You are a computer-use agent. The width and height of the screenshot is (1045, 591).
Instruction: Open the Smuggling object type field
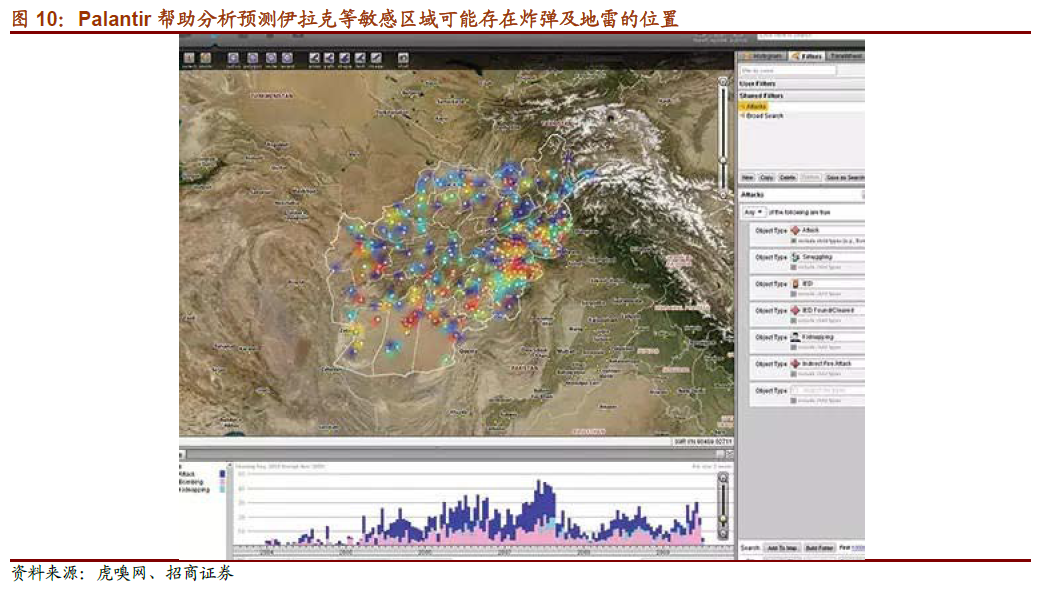pyautogui.click(x=827, y=257)
